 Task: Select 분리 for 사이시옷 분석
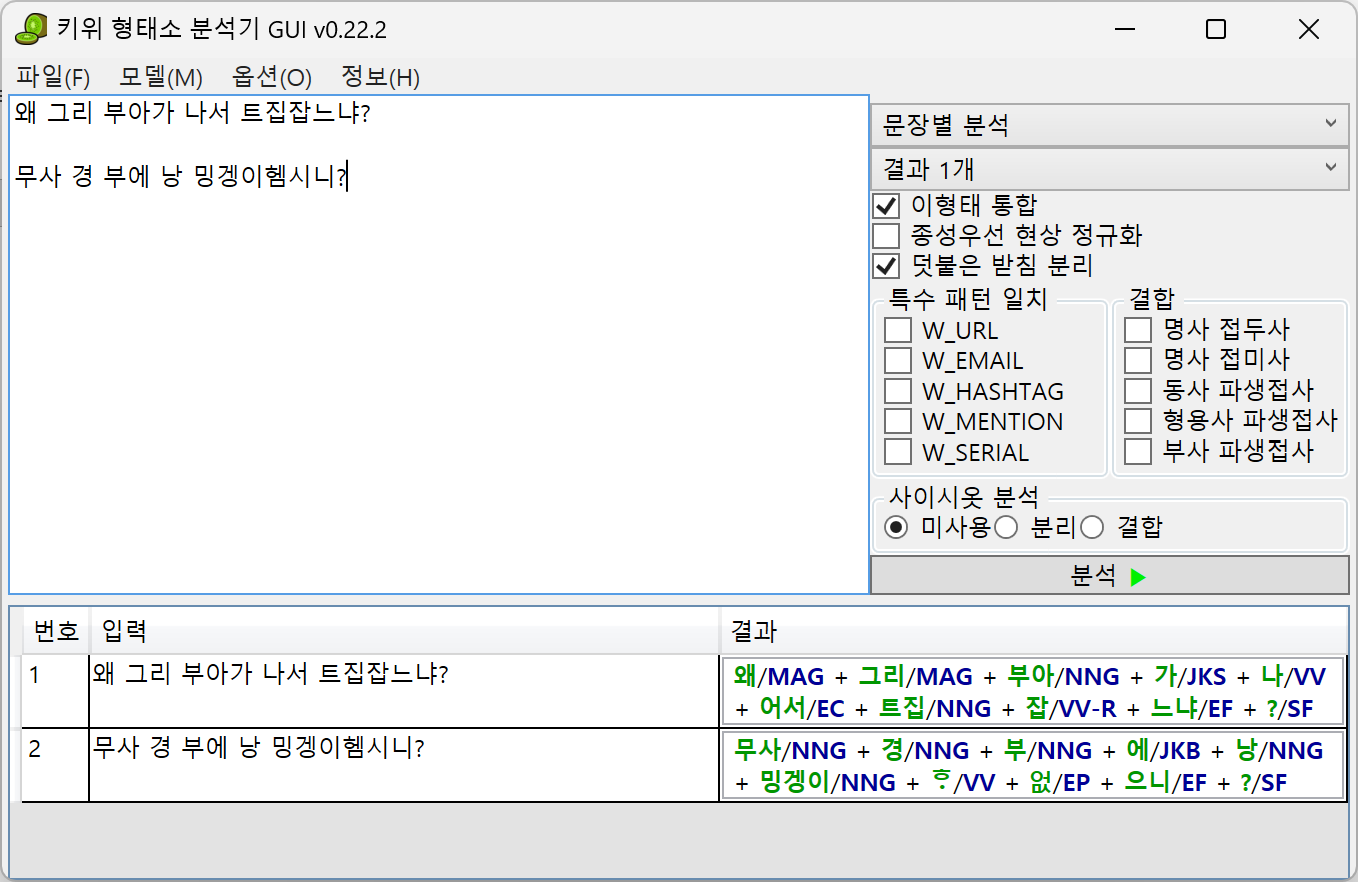coord(1006,526)
